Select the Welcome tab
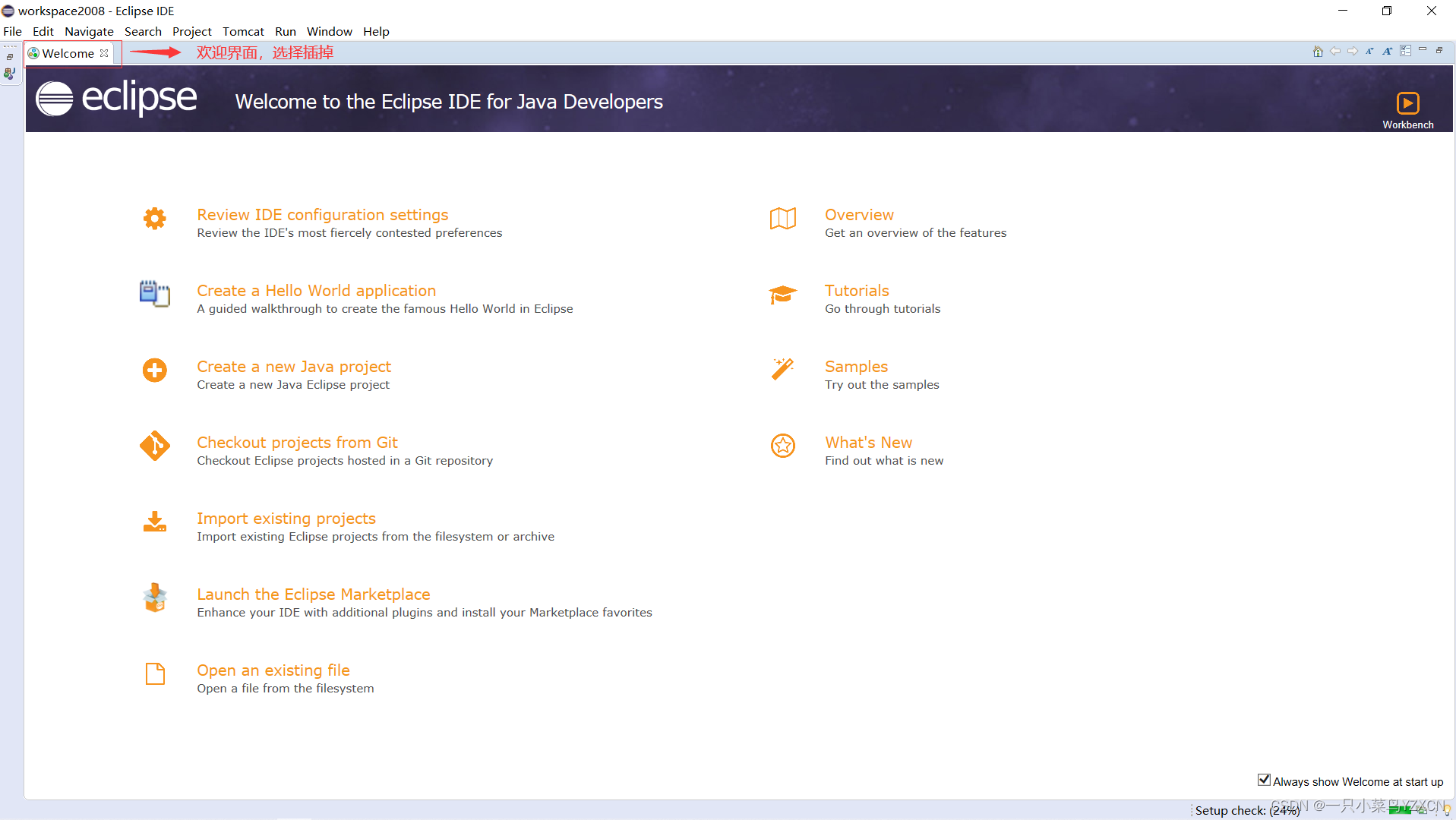The height and width of the screenshot is (820, 1456). click(x=68, y=53)
